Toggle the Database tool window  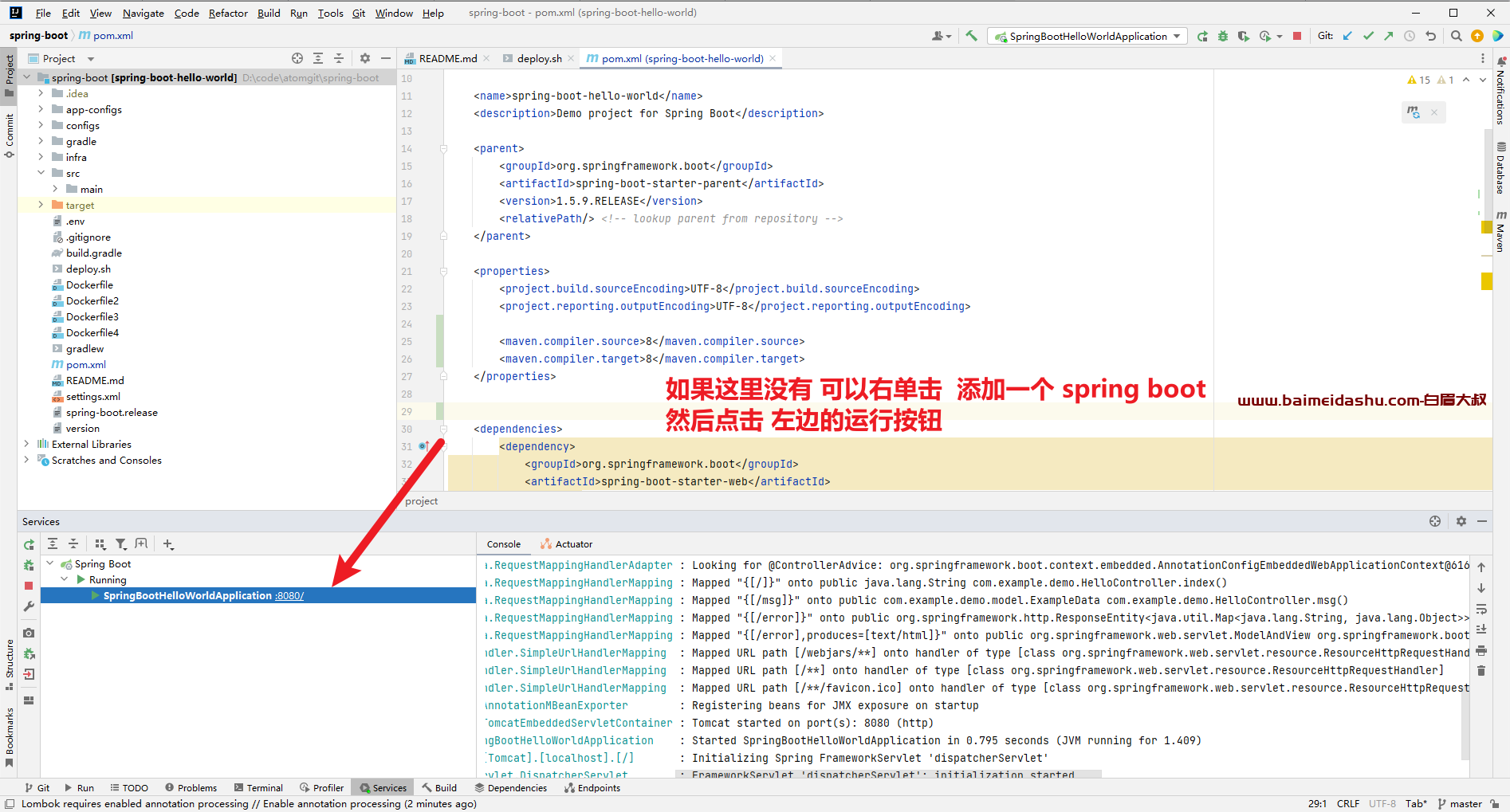1501,168
